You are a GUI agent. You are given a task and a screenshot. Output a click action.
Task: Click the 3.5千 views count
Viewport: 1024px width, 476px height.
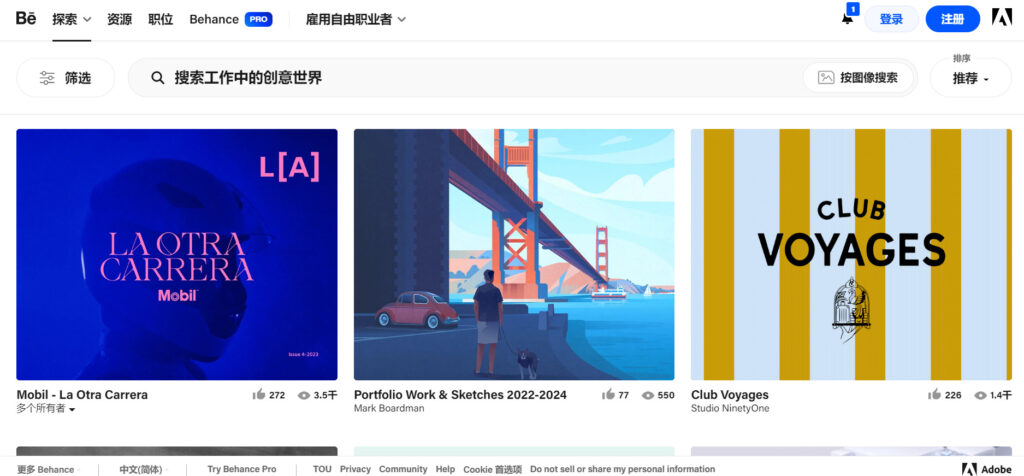pyautogui.click(x=325, y=395)
